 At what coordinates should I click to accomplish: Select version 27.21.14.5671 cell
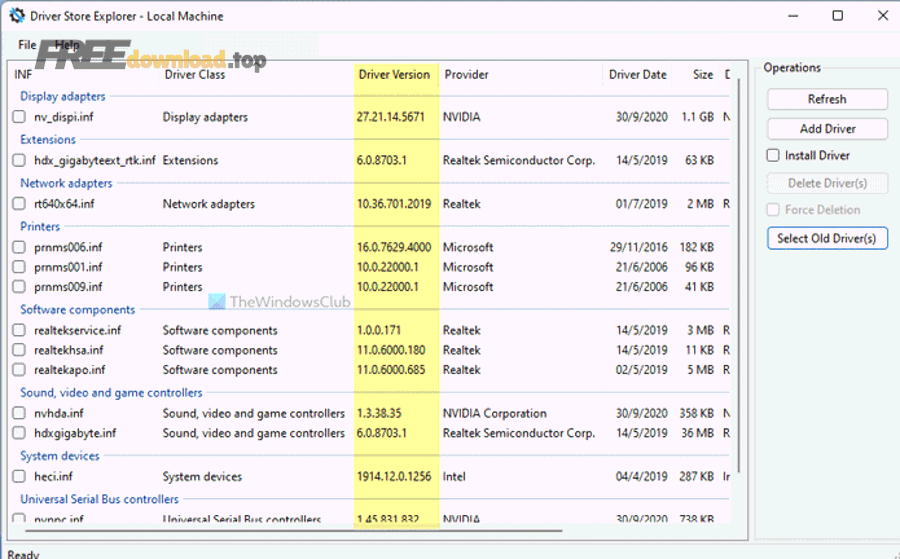coord(390,117)
